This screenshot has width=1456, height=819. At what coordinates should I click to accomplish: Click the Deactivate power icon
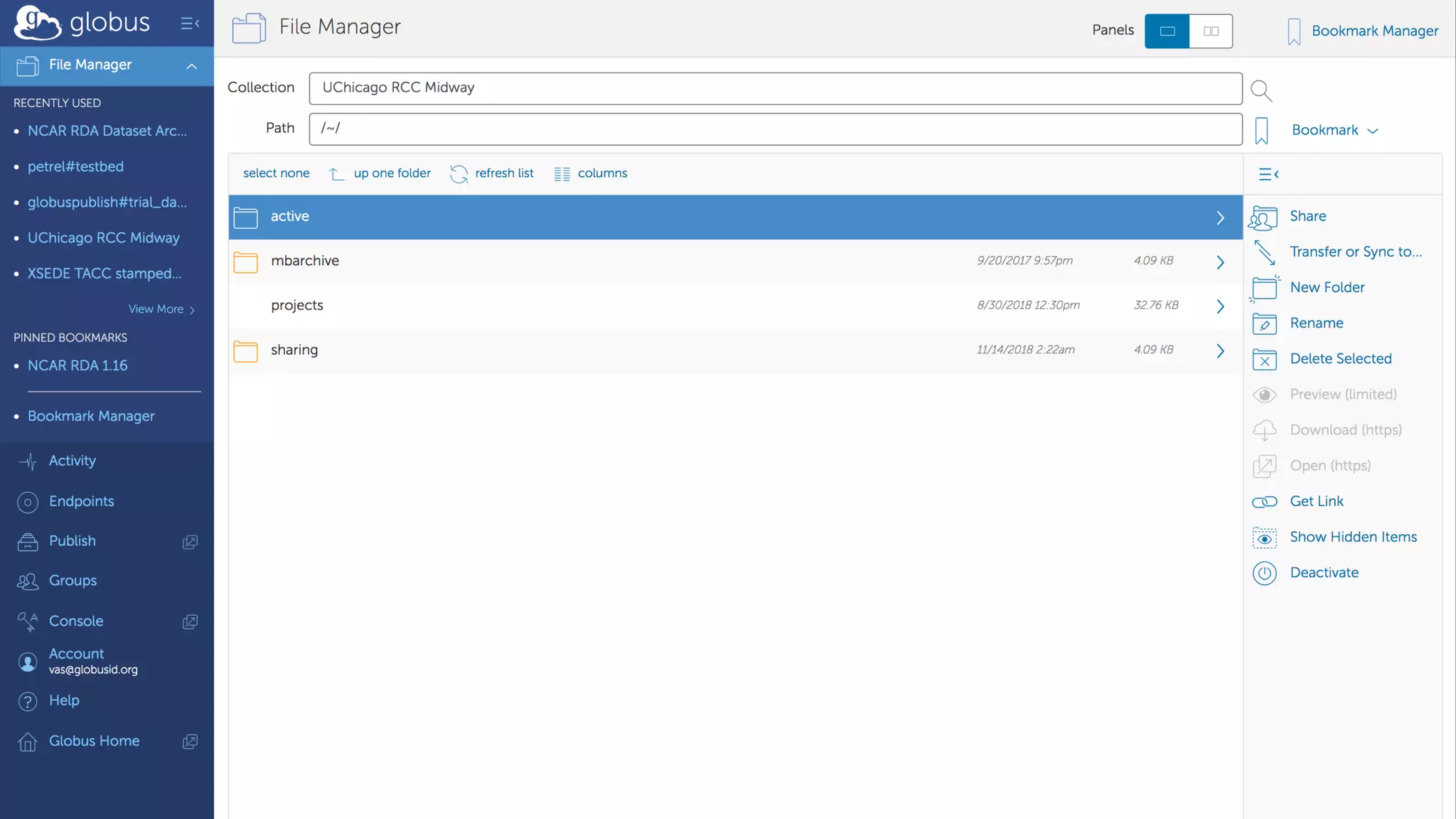coord(1264,573)
